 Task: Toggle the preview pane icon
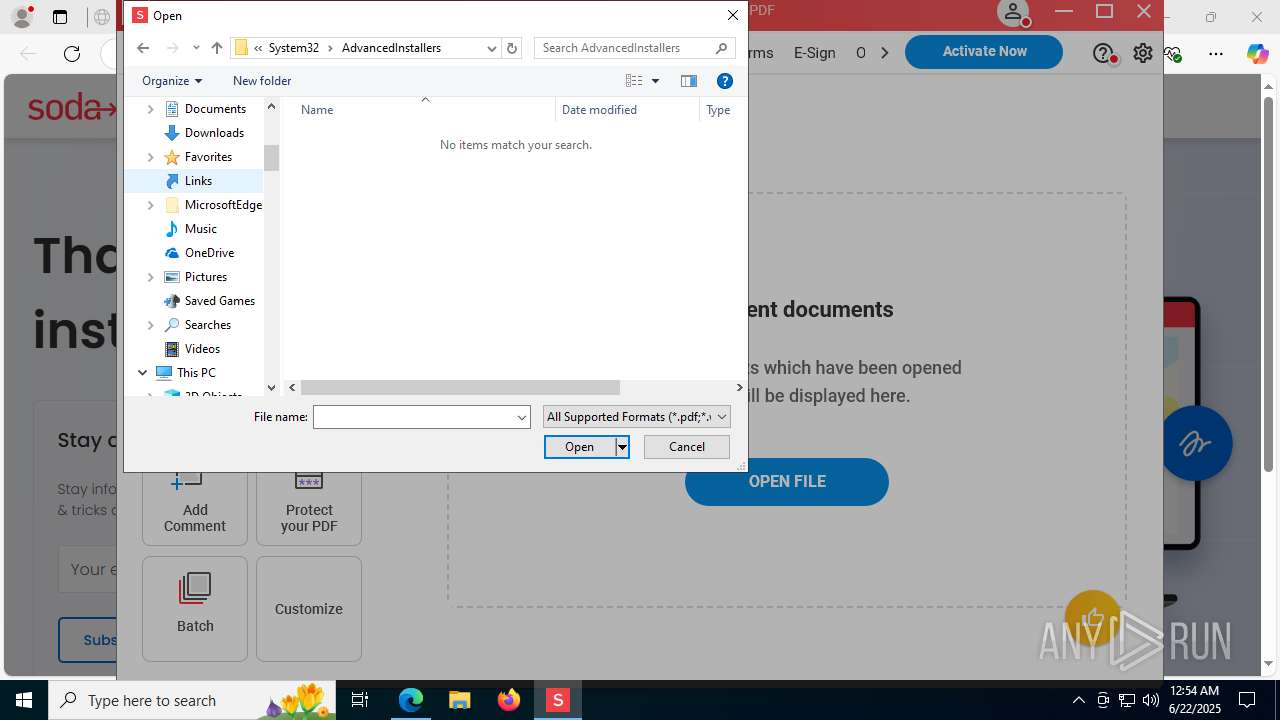tap(688, 81)
